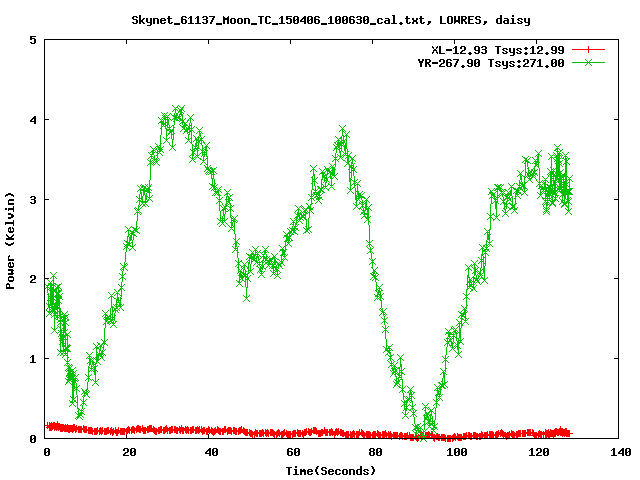This screenshot has width=640, height=480.
Task: Click the 100 tick label on x-axis
Action: coord(457,452)
